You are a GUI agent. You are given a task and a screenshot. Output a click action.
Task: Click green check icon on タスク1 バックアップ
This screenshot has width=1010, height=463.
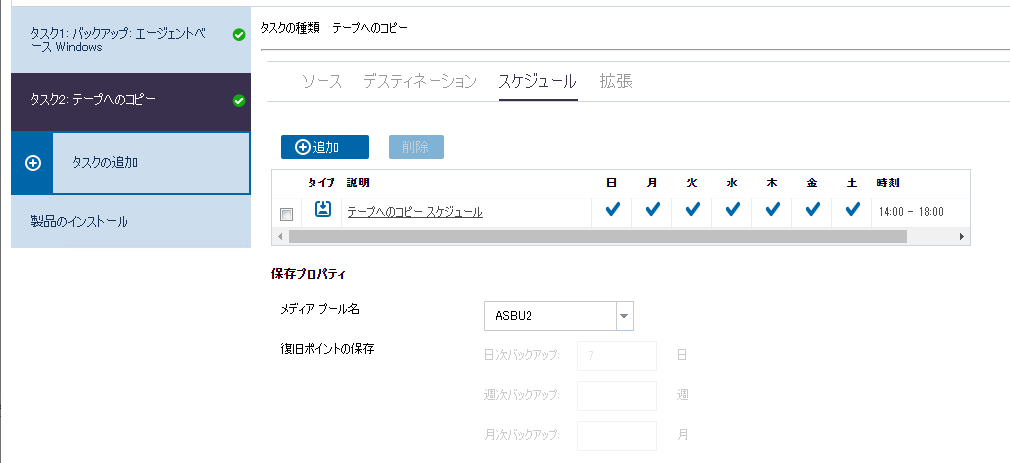238,35
